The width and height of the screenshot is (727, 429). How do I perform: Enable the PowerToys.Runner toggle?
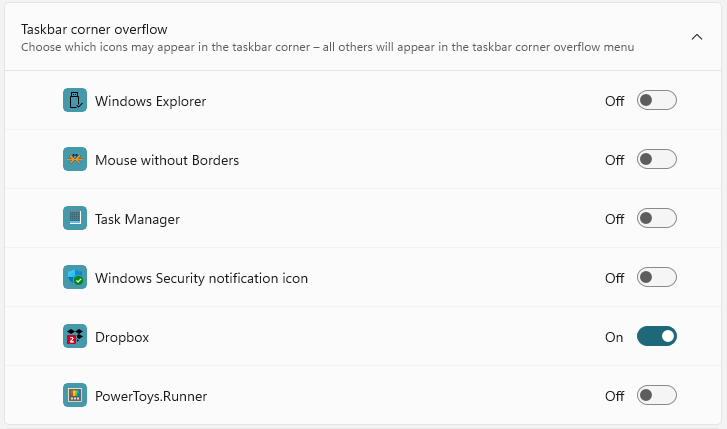click(657, 396)
